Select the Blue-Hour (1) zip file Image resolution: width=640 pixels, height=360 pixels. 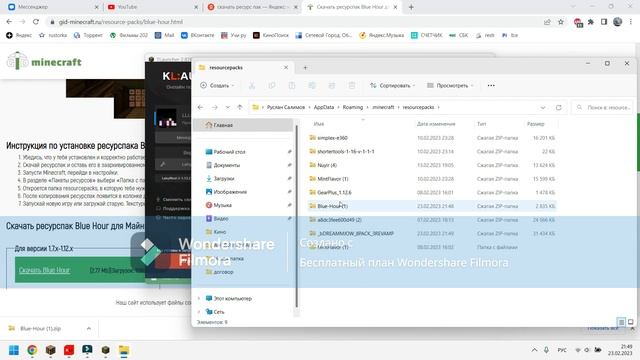(x=432, y=206)
